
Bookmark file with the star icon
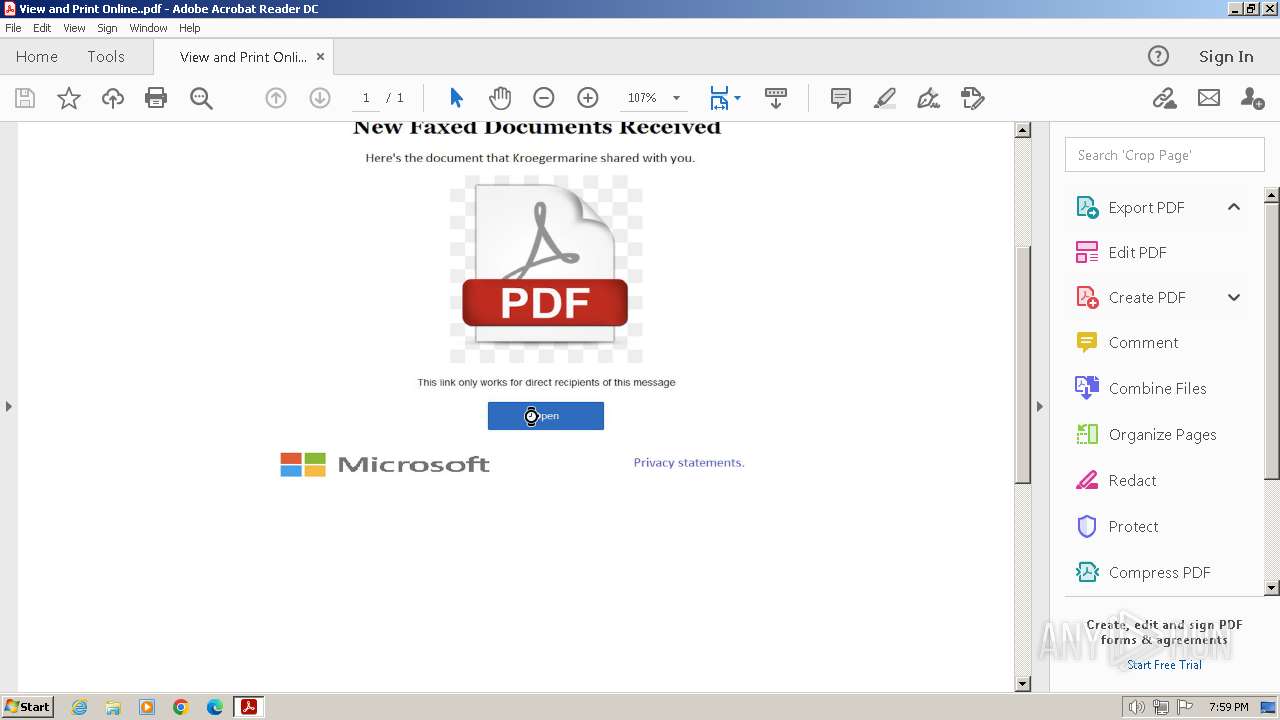point(69,98)
